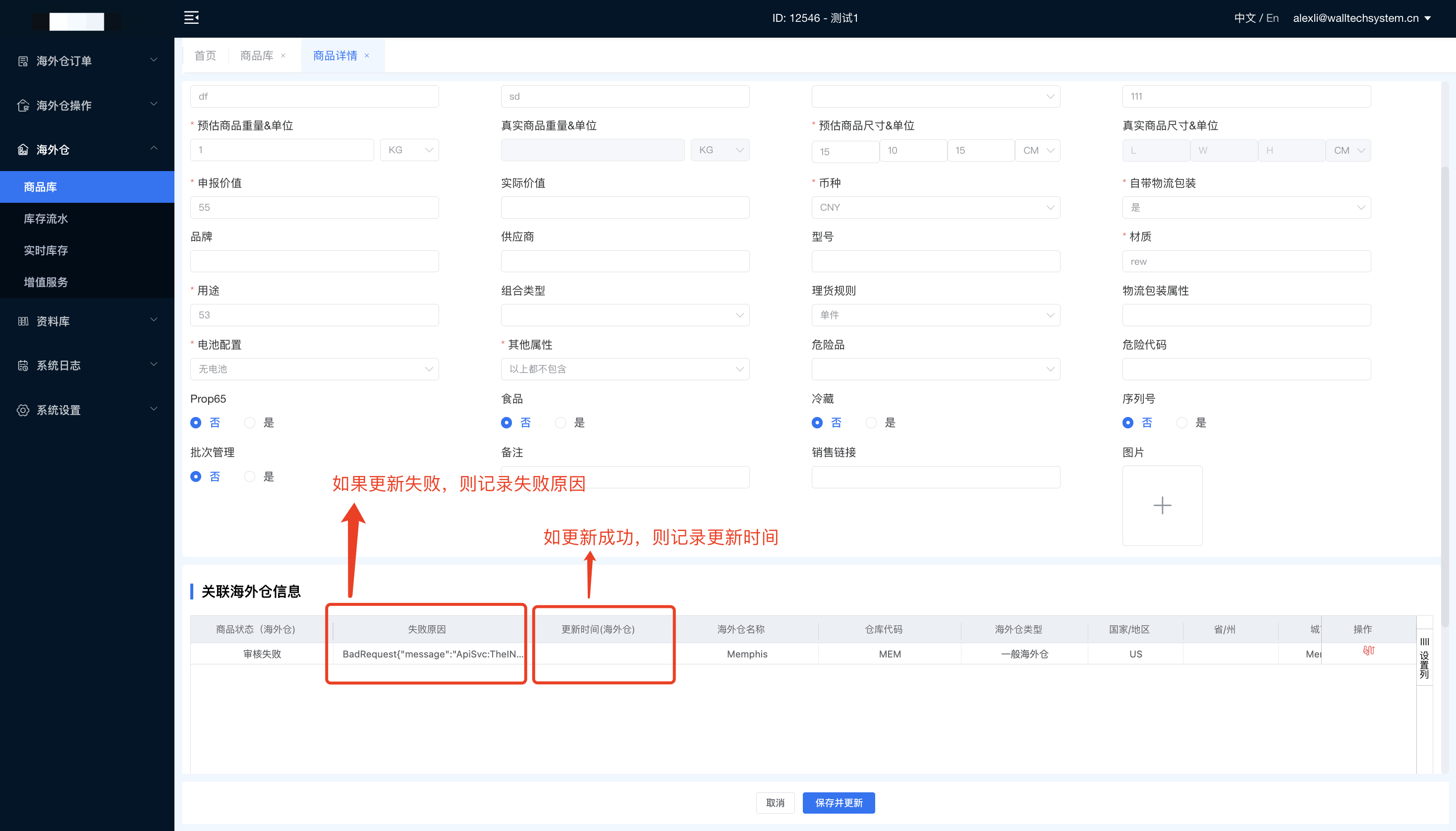
Task: Switch to the 首页 tab
Action: [x=205, y=56]
